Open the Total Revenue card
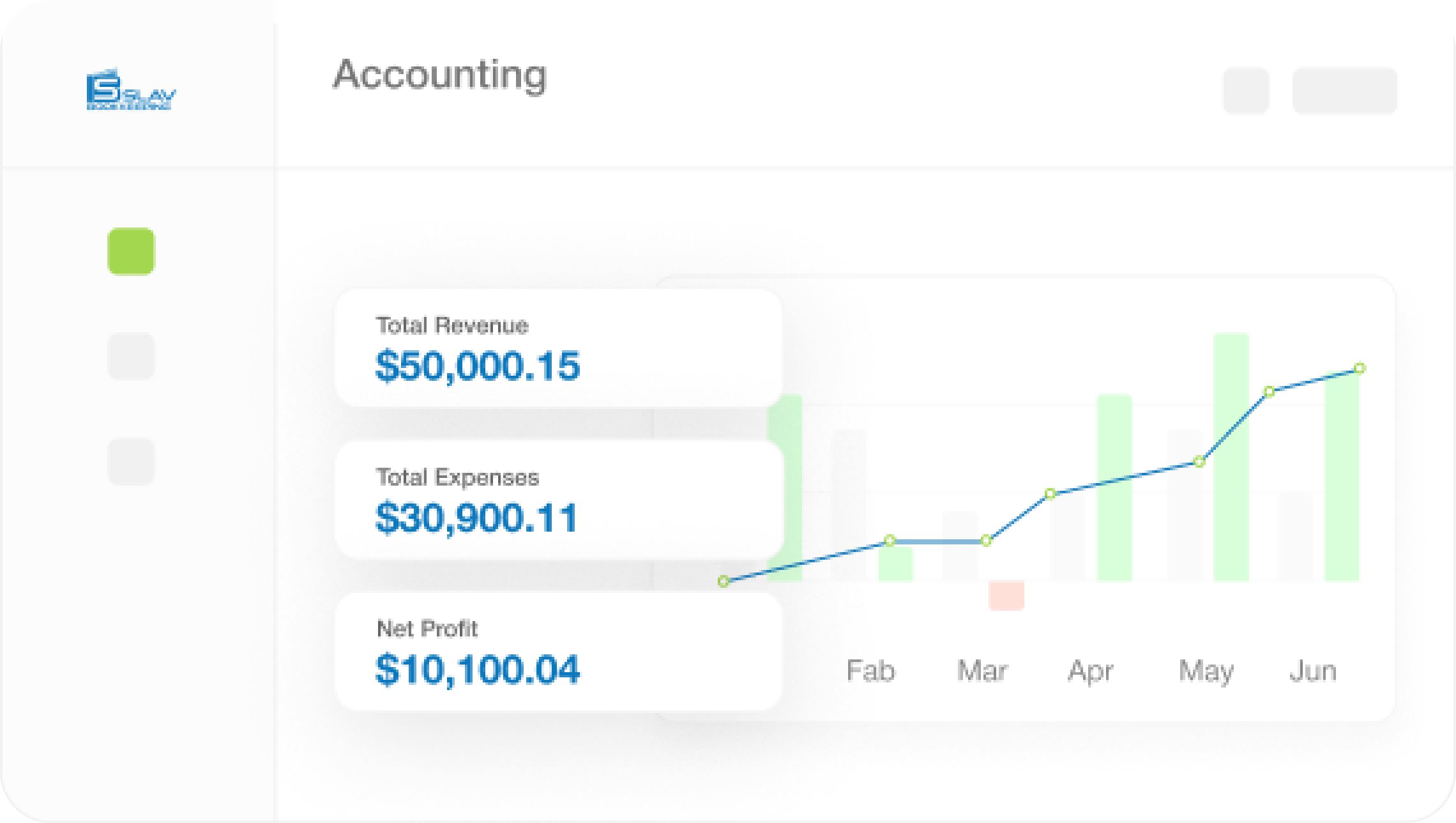The image size is (1456, 823). 558,348
